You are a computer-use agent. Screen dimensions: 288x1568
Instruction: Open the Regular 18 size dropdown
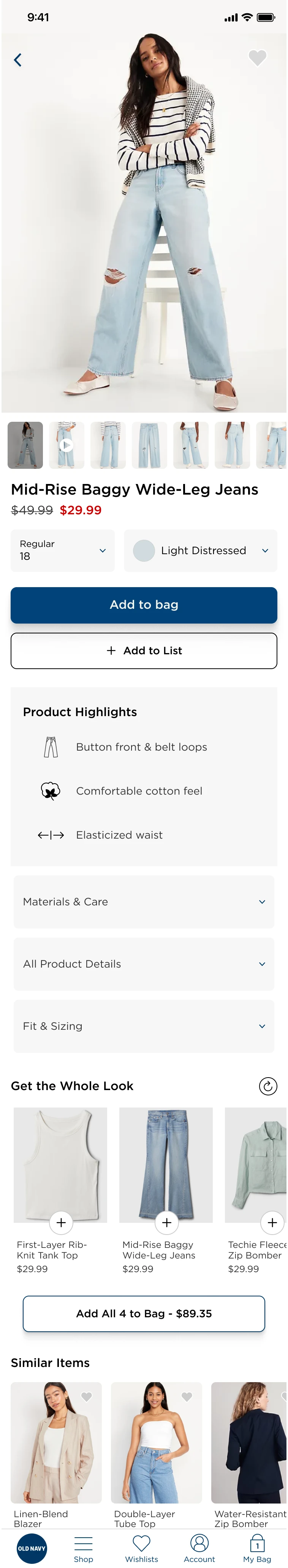63,550
